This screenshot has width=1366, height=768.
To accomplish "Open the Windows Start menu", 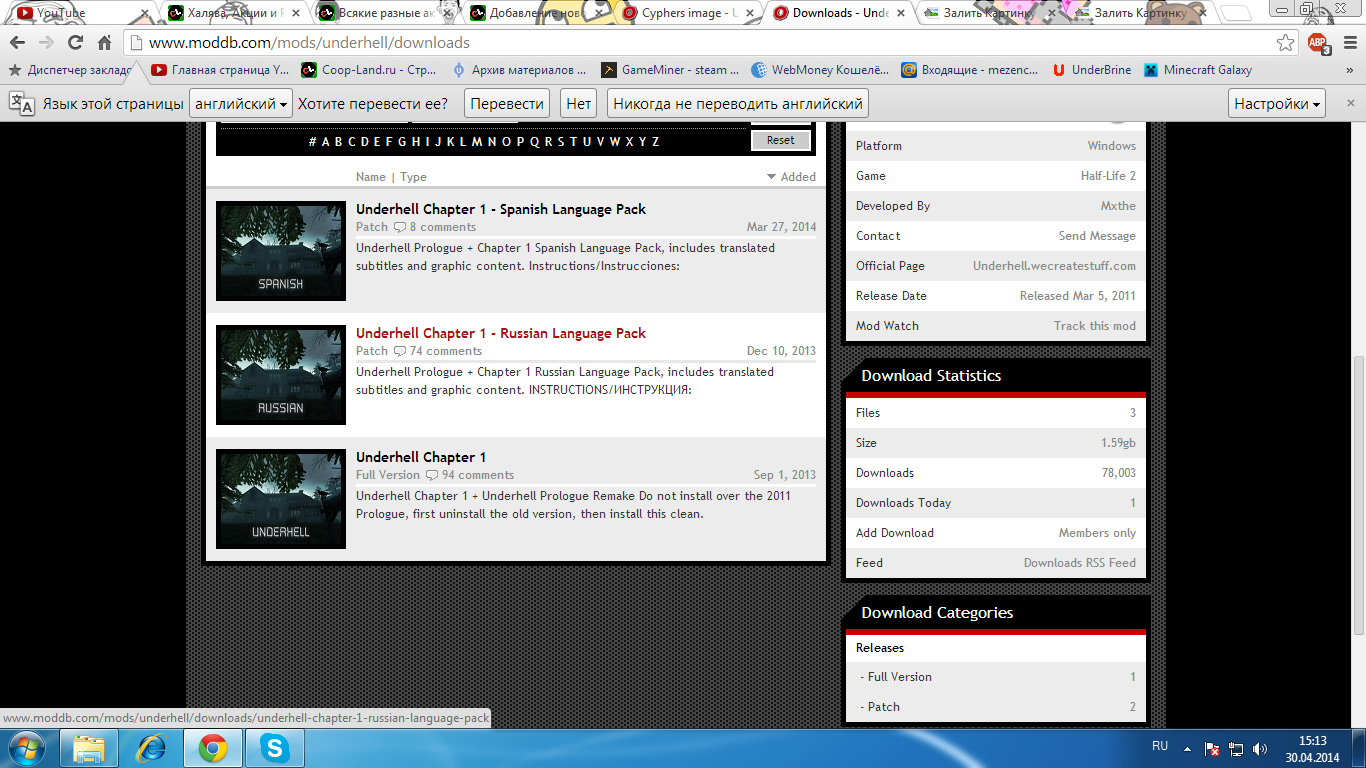I will [25, 747].
